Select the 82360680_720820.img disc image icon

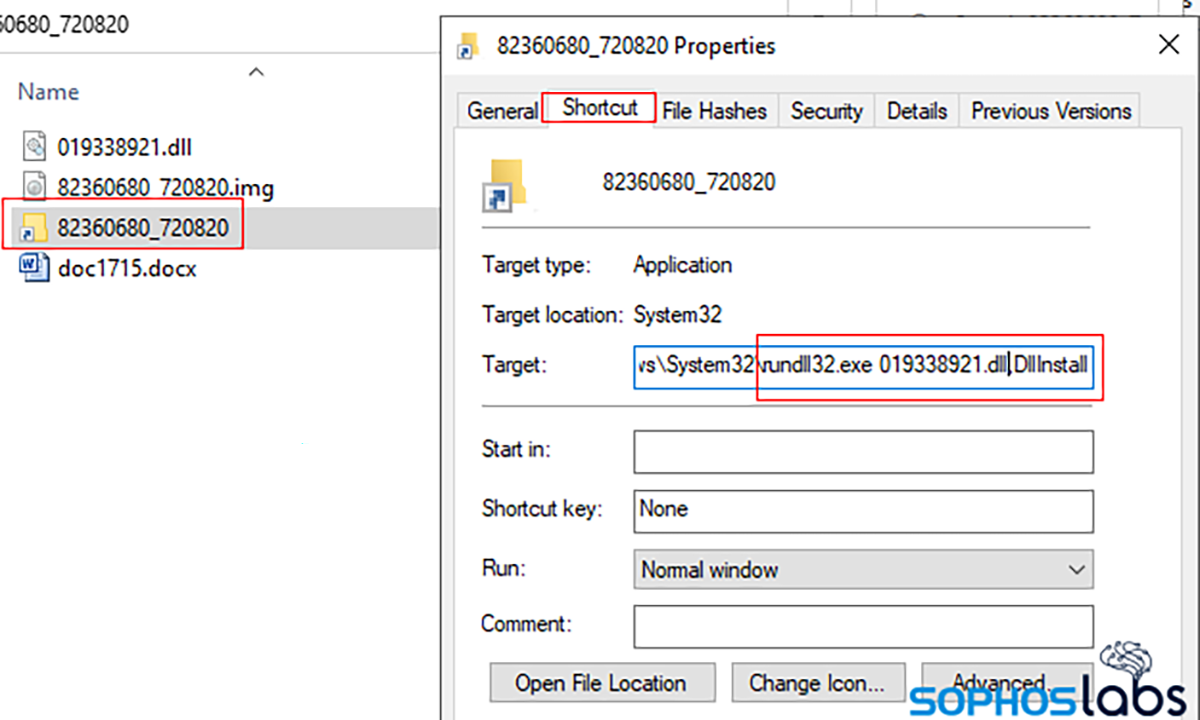[34, 187]
